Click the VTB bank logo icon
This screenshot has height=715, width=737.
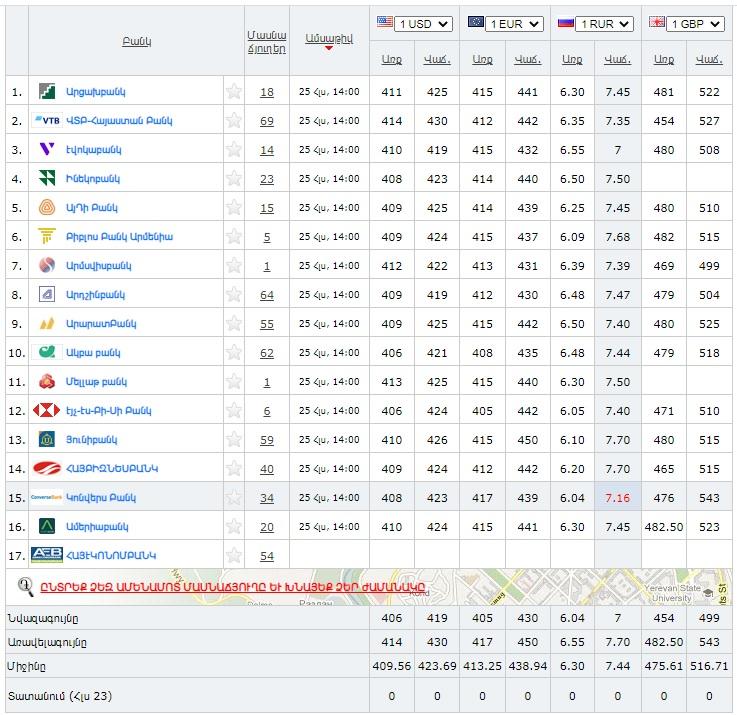point(46,121)
